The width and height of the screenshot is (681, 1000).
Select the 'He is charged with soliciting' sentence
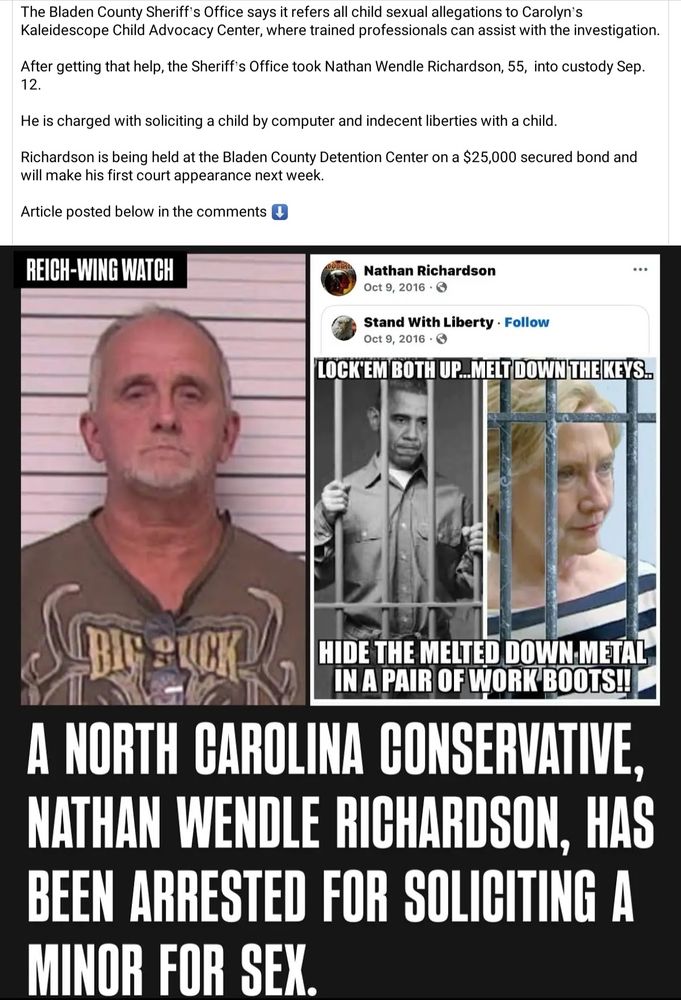point(288,121)
